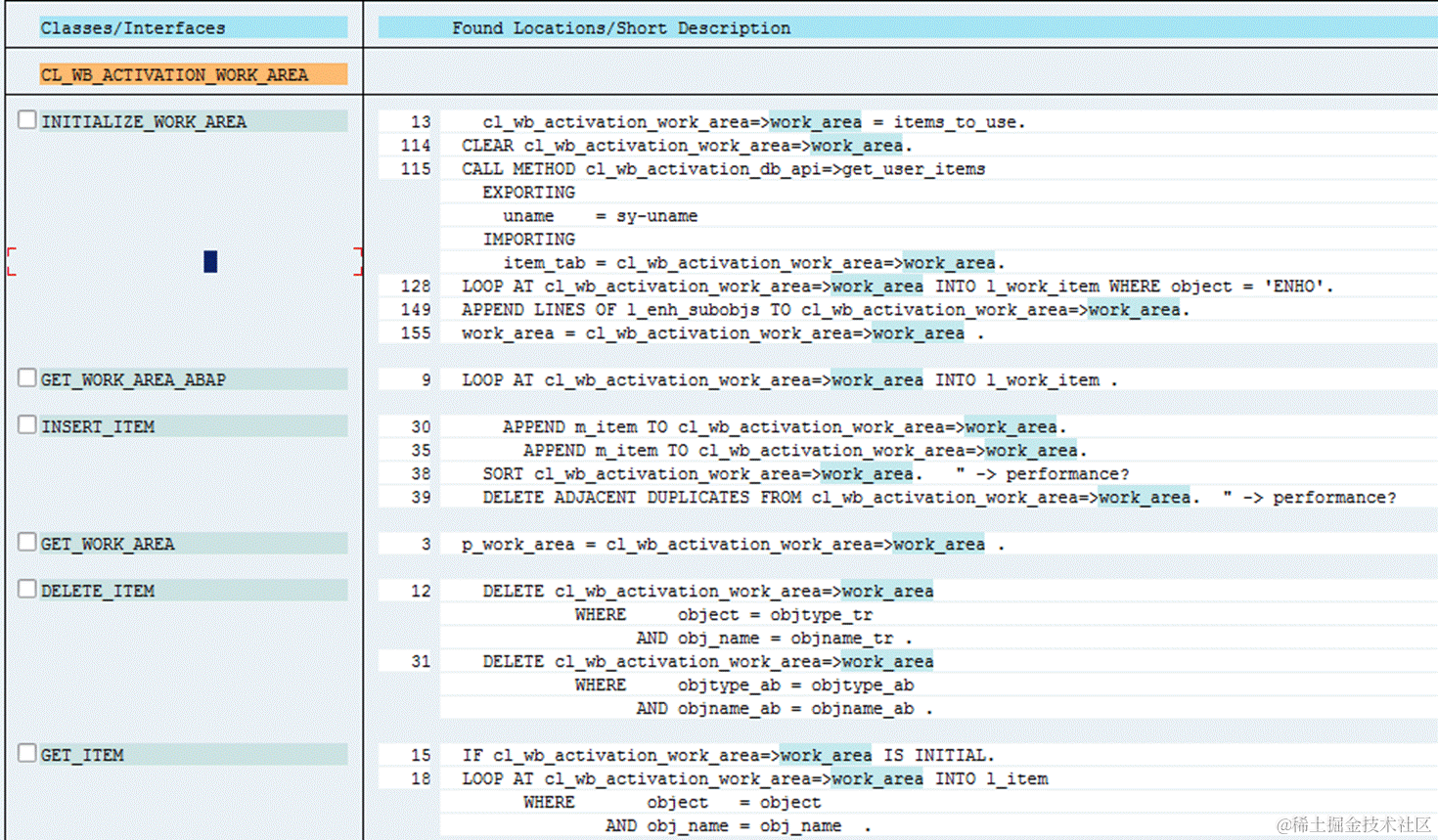Image resolution: width=1438 pixels, height=840 pixels.
Task: Select line 15 IF work_area IS INITIAL
Action: click(x=729, y=755)
